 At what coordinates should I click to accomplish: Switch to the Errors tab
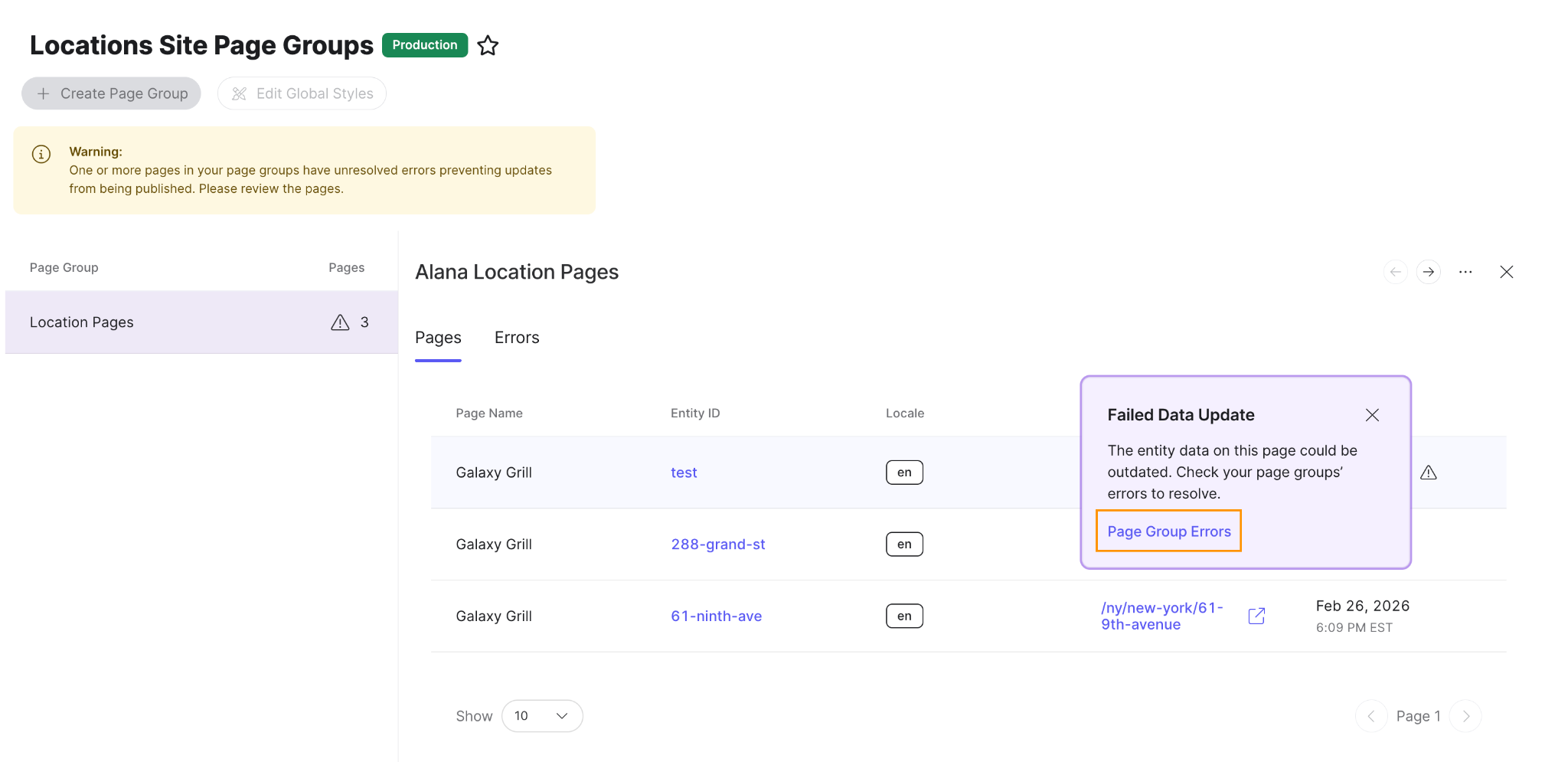tap(517, 338)
